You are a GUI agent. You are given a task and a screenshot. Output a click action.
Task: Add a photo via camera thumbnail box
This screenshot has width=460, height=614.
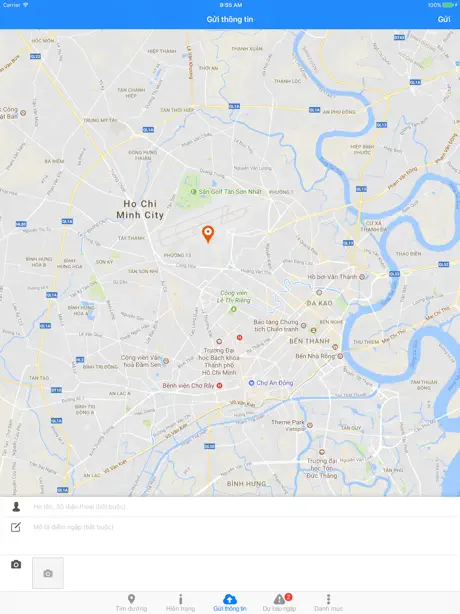(x=48, y=573)
